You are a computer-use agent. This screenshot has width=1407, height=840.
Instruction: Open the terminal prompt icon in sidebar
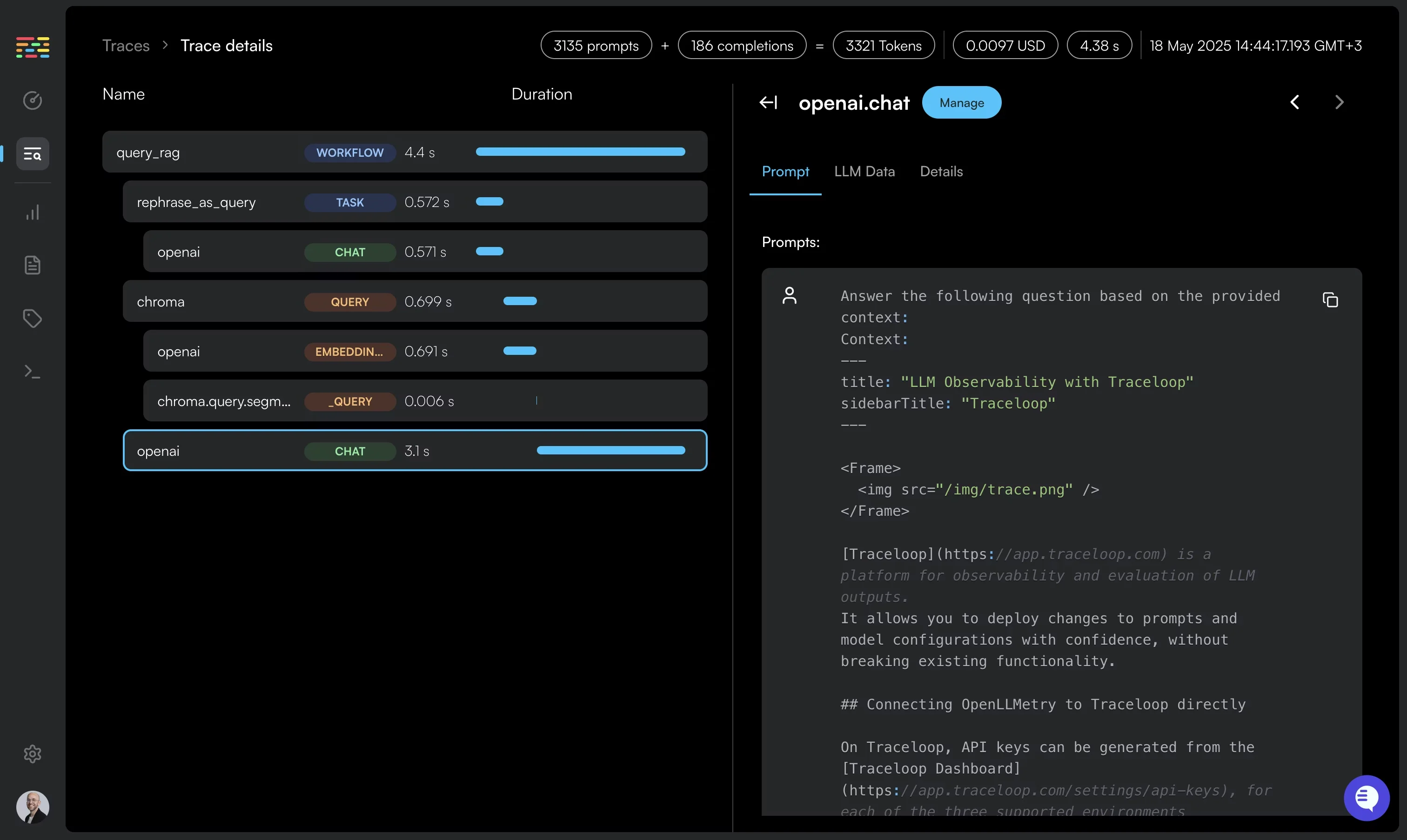32,371
